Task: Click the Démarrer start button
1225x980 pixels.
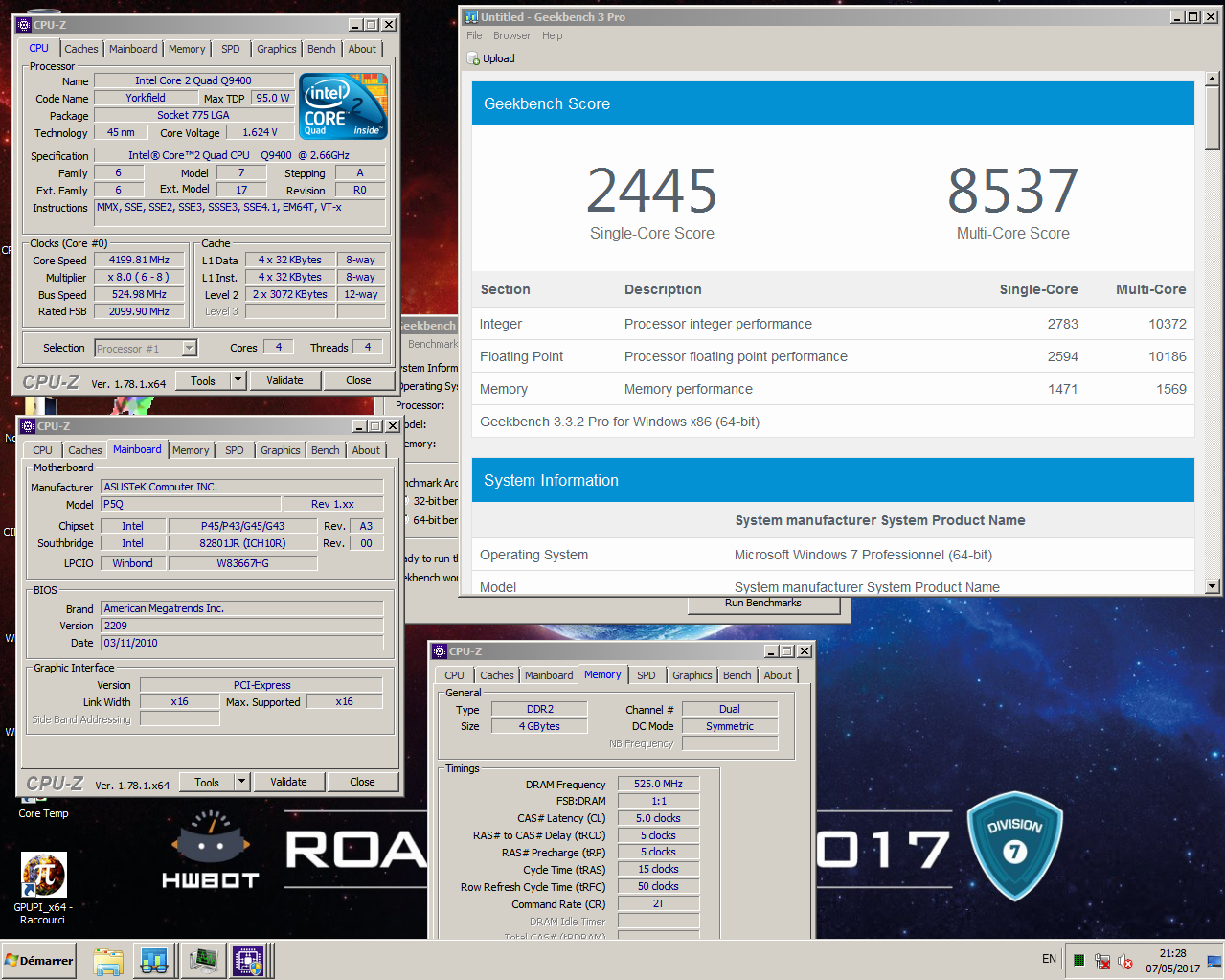Action: [x=38, y=961]
